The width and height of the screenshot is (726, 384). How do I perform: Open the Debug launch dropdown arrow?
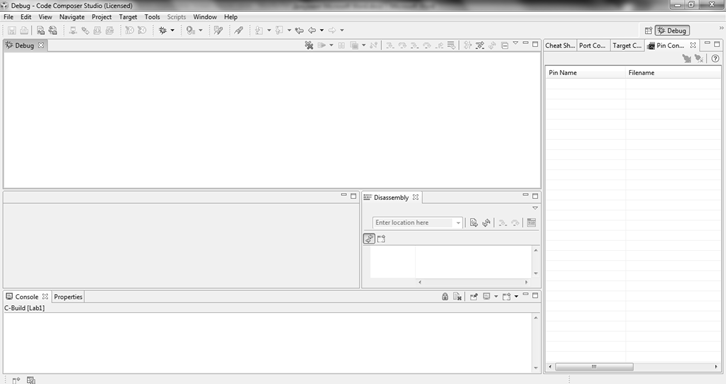172,31
